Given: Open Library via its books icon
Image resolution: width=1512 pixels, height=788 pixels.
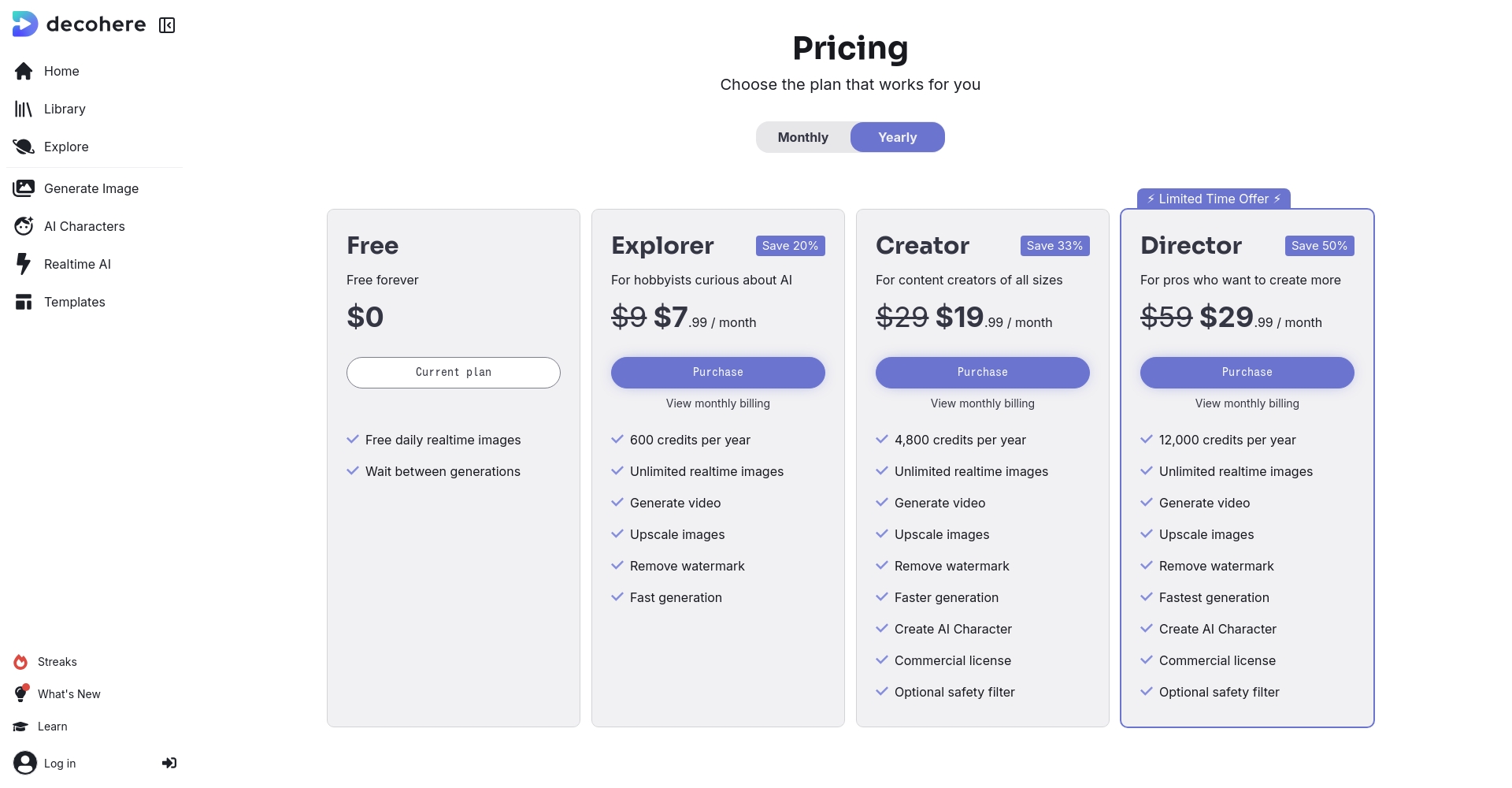Looking at the screenshot, I should tap(24, 109).
